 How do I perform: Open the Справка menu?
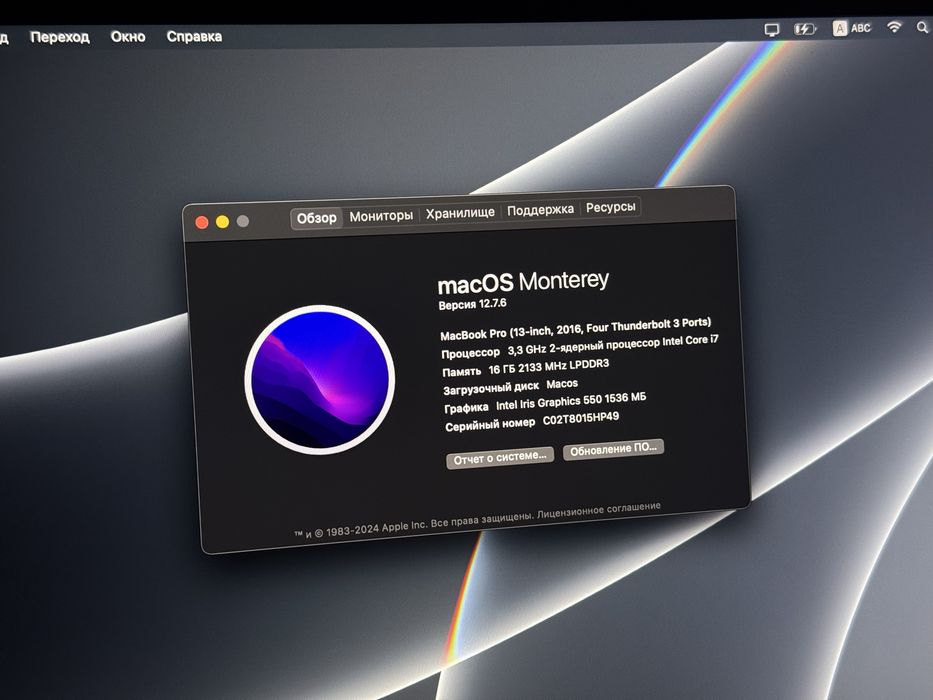(x=194, y=37)
